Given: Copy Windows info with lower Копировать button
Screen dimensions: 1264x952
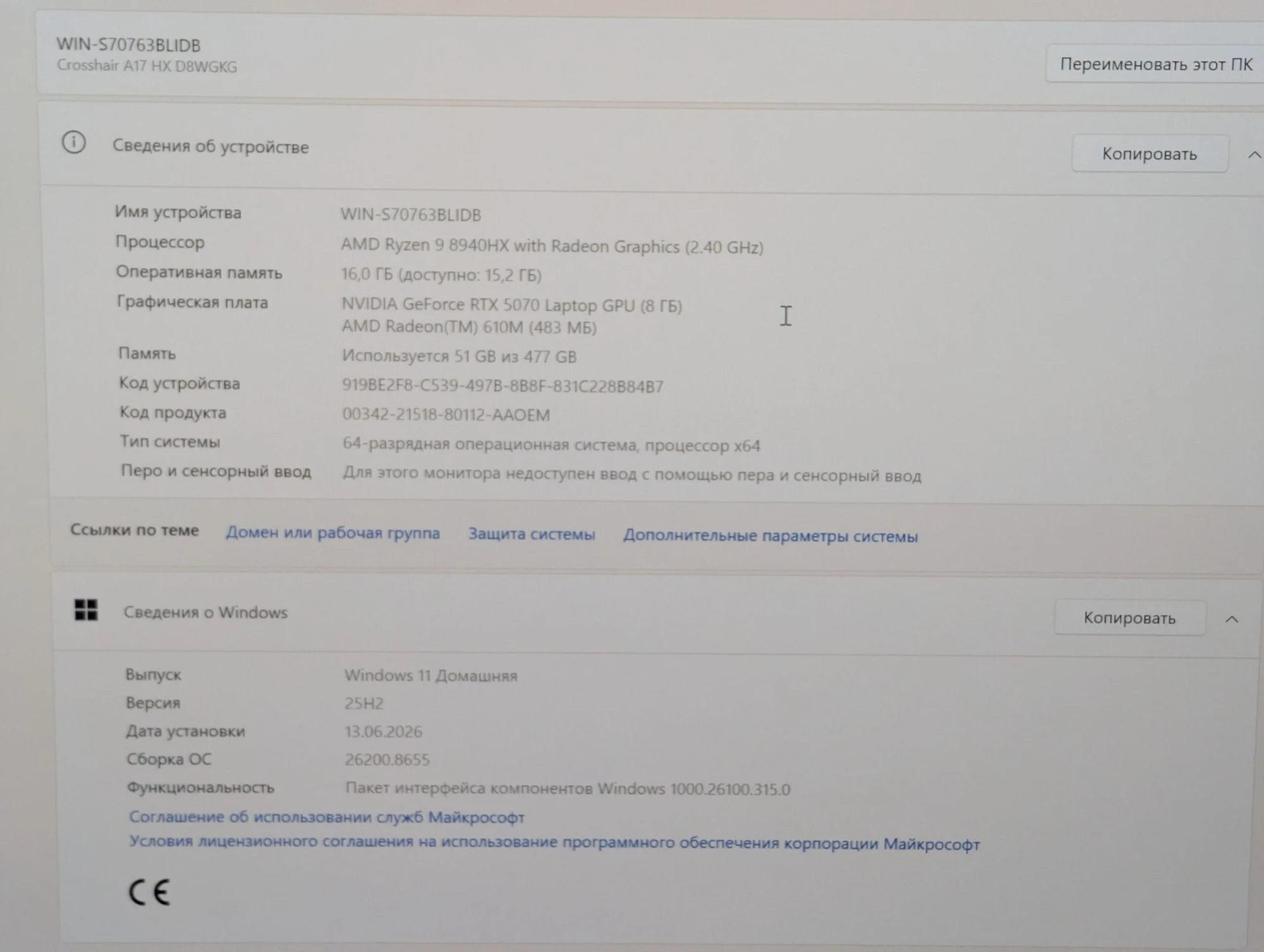Looking at the screenshot, I should point(1129,618).
